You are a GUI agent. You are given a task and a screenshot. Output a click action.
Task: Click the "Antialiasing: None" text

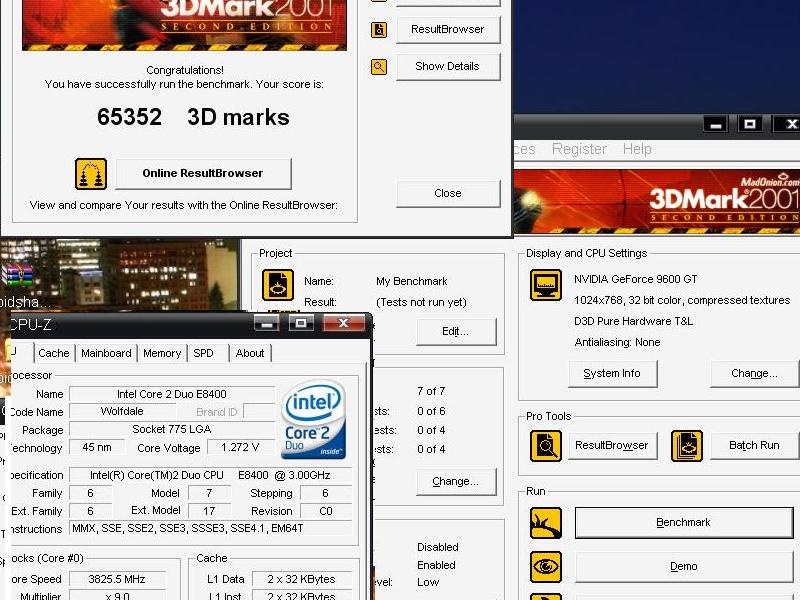pos(617,342)
